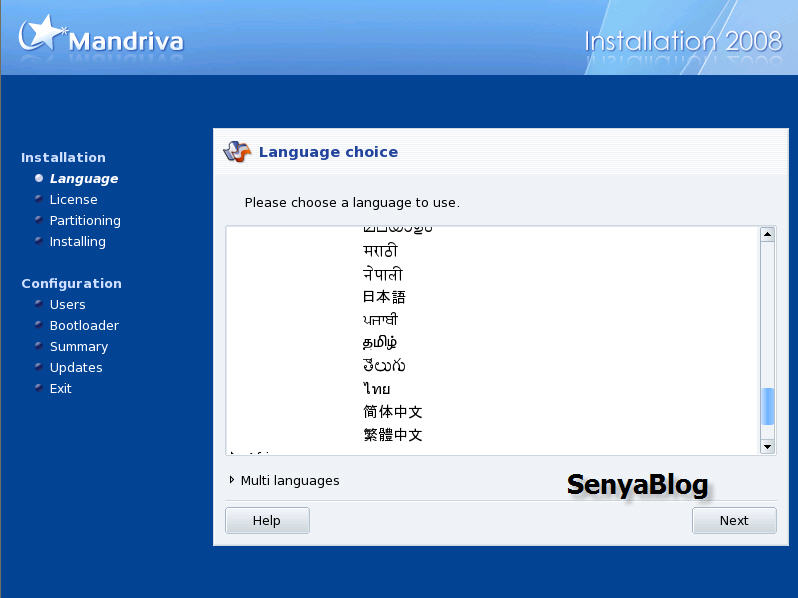Select the తెలుగు language entry

(384, 365)
